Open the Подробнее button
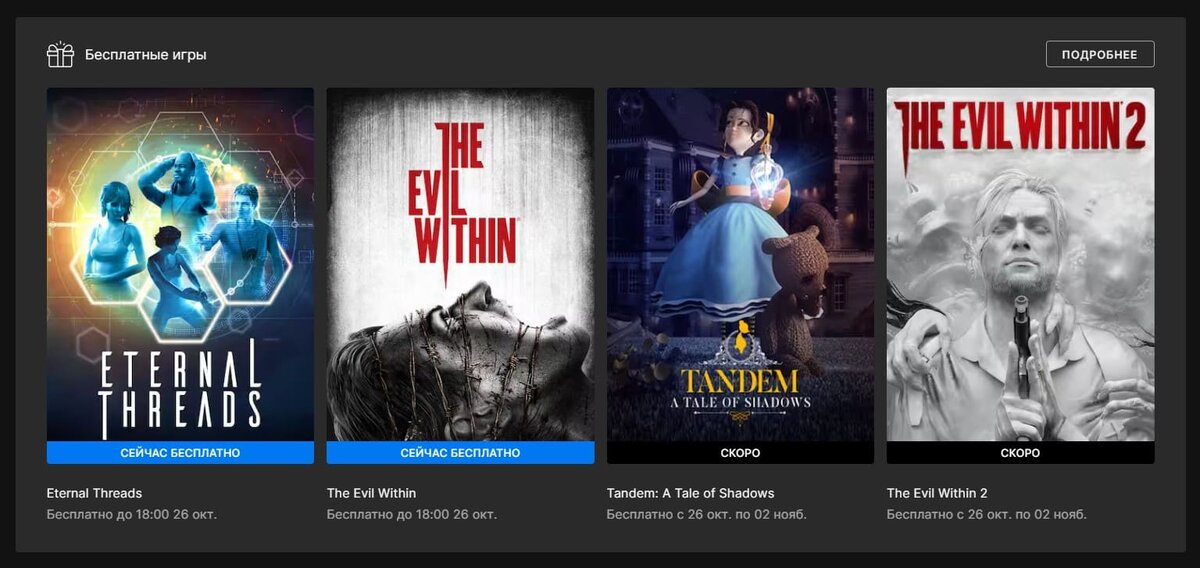The image size is (1200, 568). click(x=1100, y=54)
